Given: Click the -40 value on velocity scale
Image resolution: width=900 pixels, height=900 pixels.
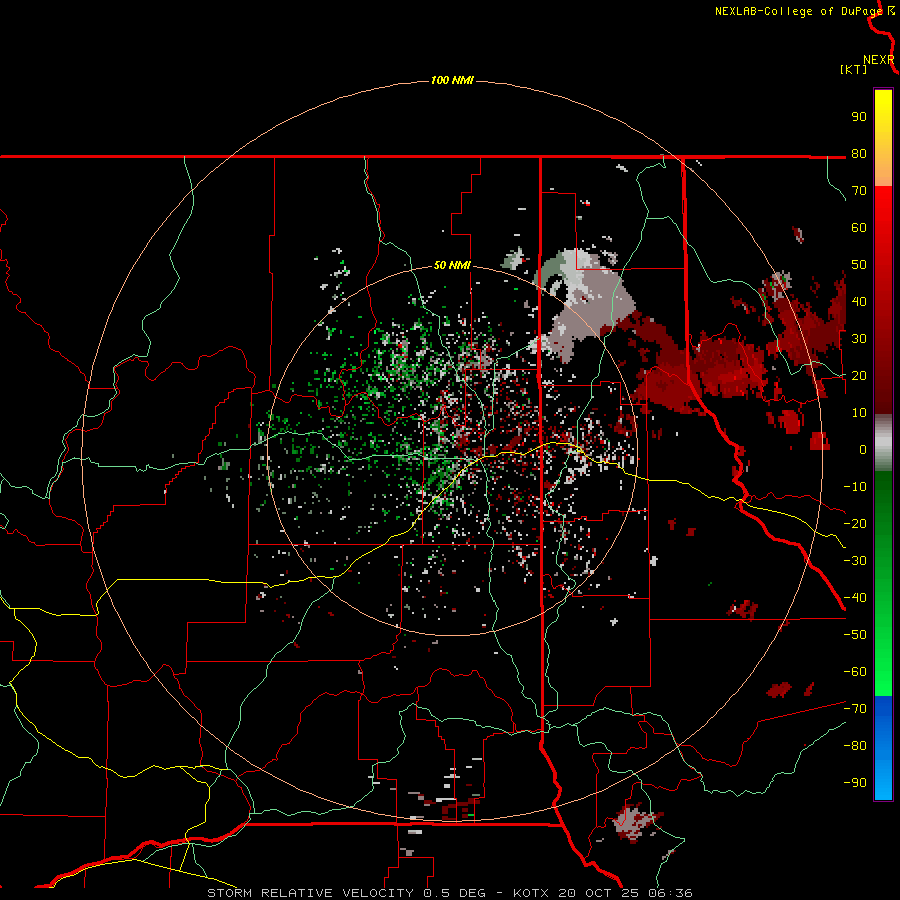Looking at the screenshot, I should pos(855,598).
